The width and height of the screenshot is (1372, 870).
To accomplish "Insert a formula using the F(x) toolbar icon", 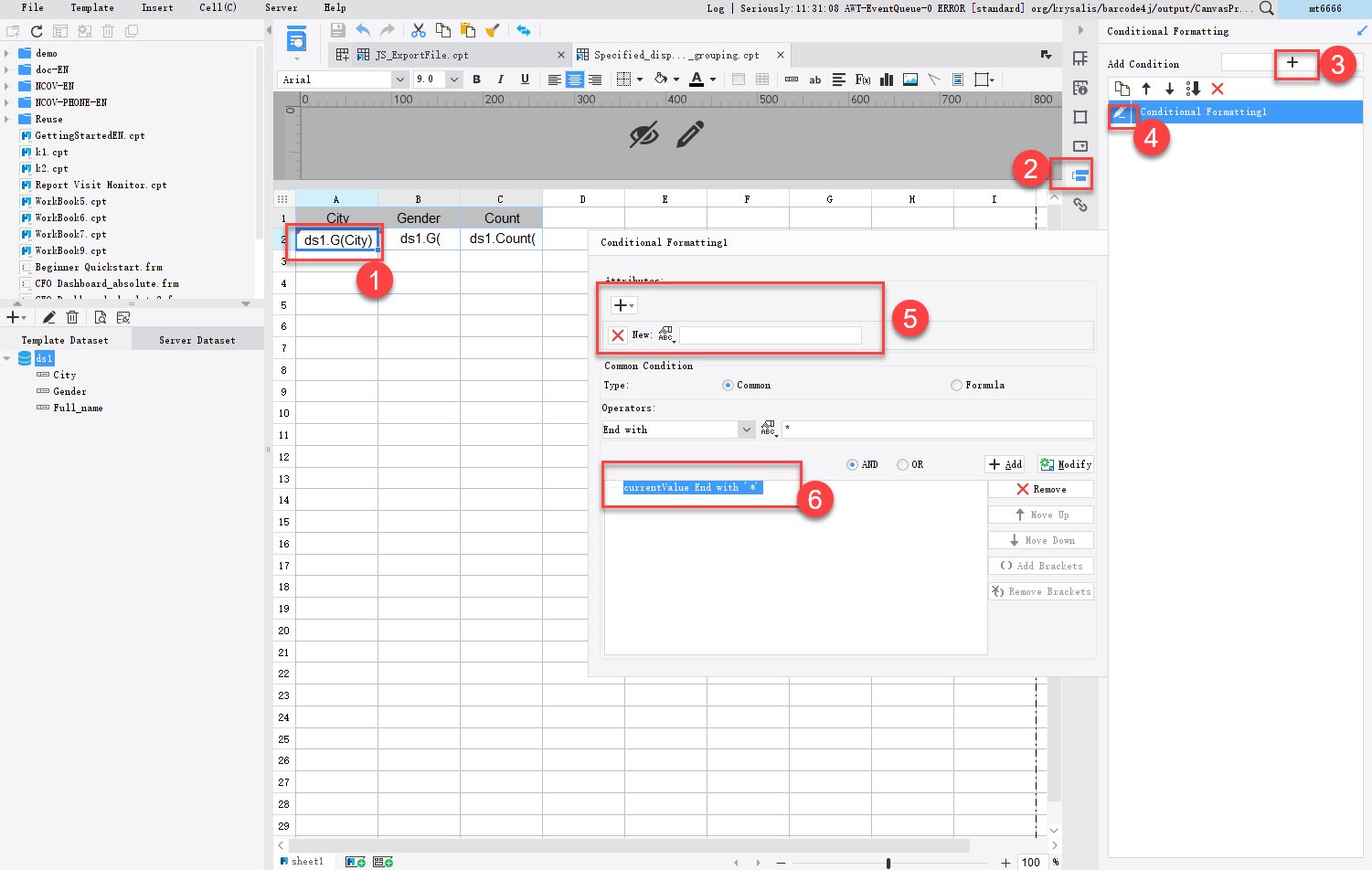I will (863, 80).
